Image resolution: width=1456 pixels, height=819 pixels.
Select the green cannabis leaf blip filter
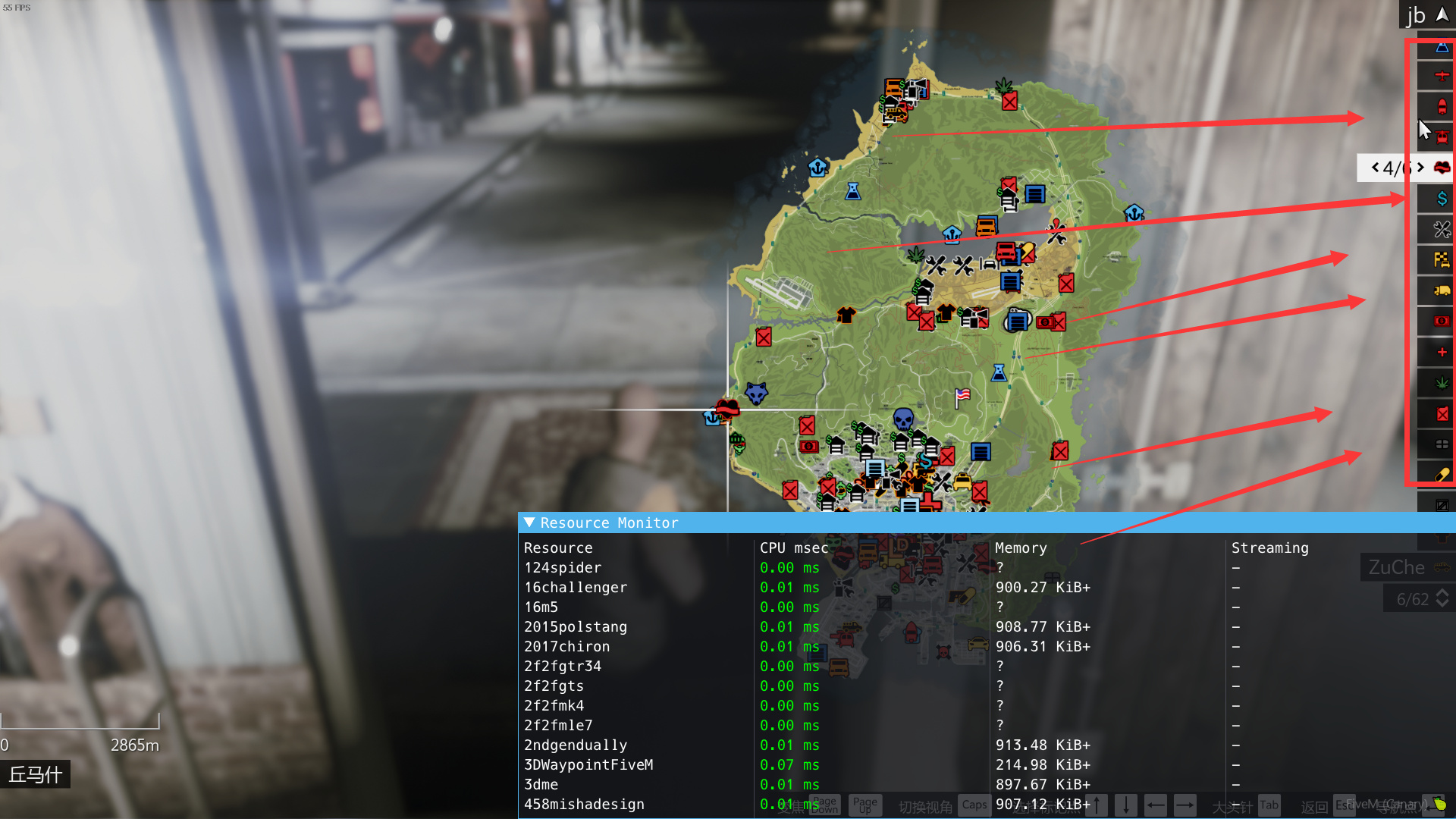1442,383
